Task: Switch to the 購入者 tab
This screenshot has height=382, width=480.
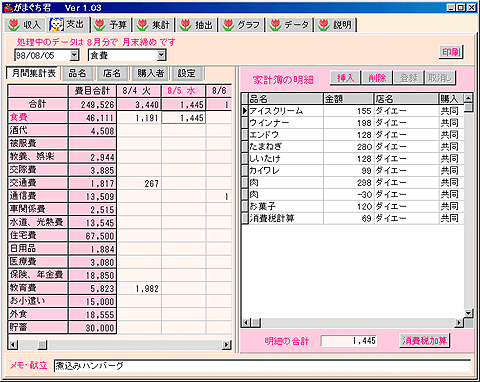Action: [151, 73]
